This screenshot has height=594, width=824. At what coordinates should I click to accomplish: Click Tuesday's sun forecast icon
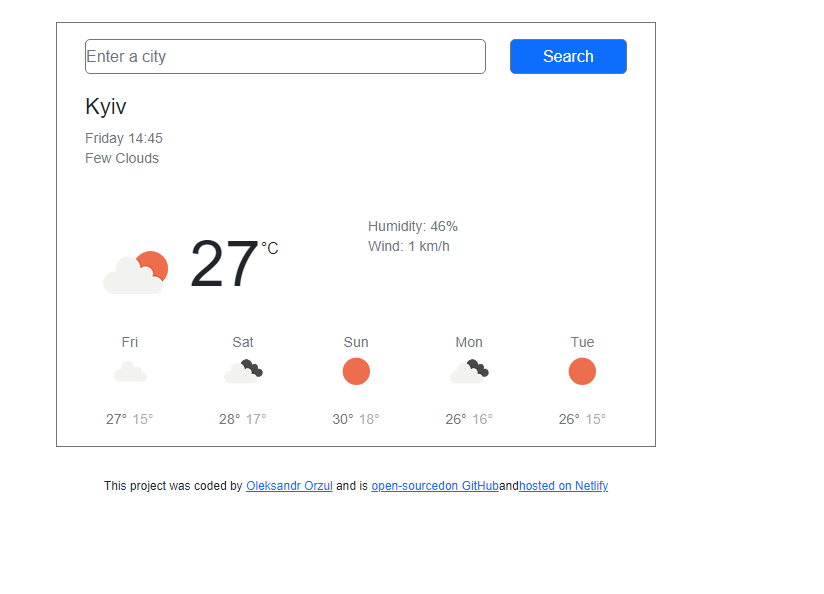click(582, 372)
